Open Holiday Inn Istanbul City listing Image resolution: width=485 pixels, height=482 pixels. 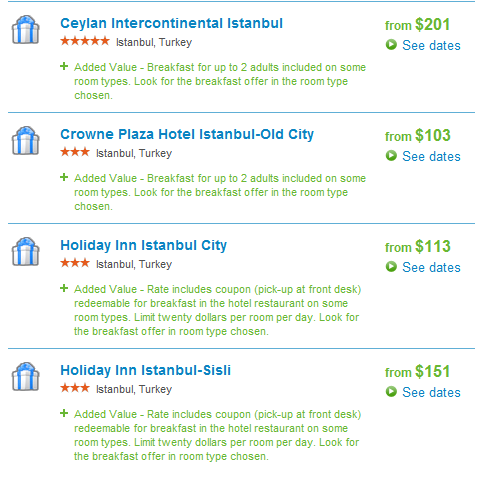(x=144, y=246)
